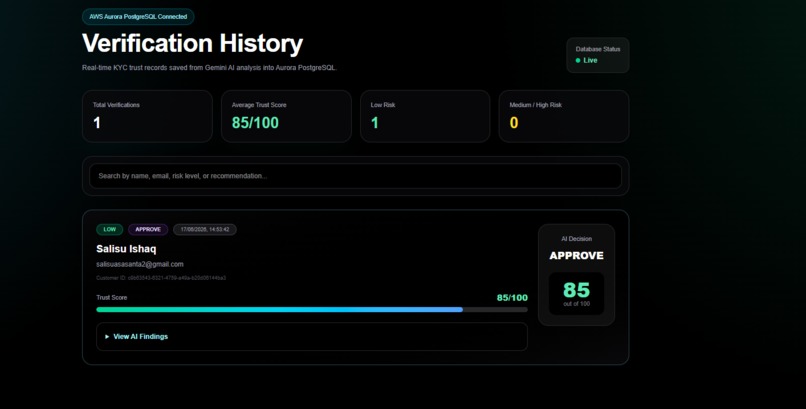
Task: Click the name Salisu Ishaq
Action: (x=126, y=249)
